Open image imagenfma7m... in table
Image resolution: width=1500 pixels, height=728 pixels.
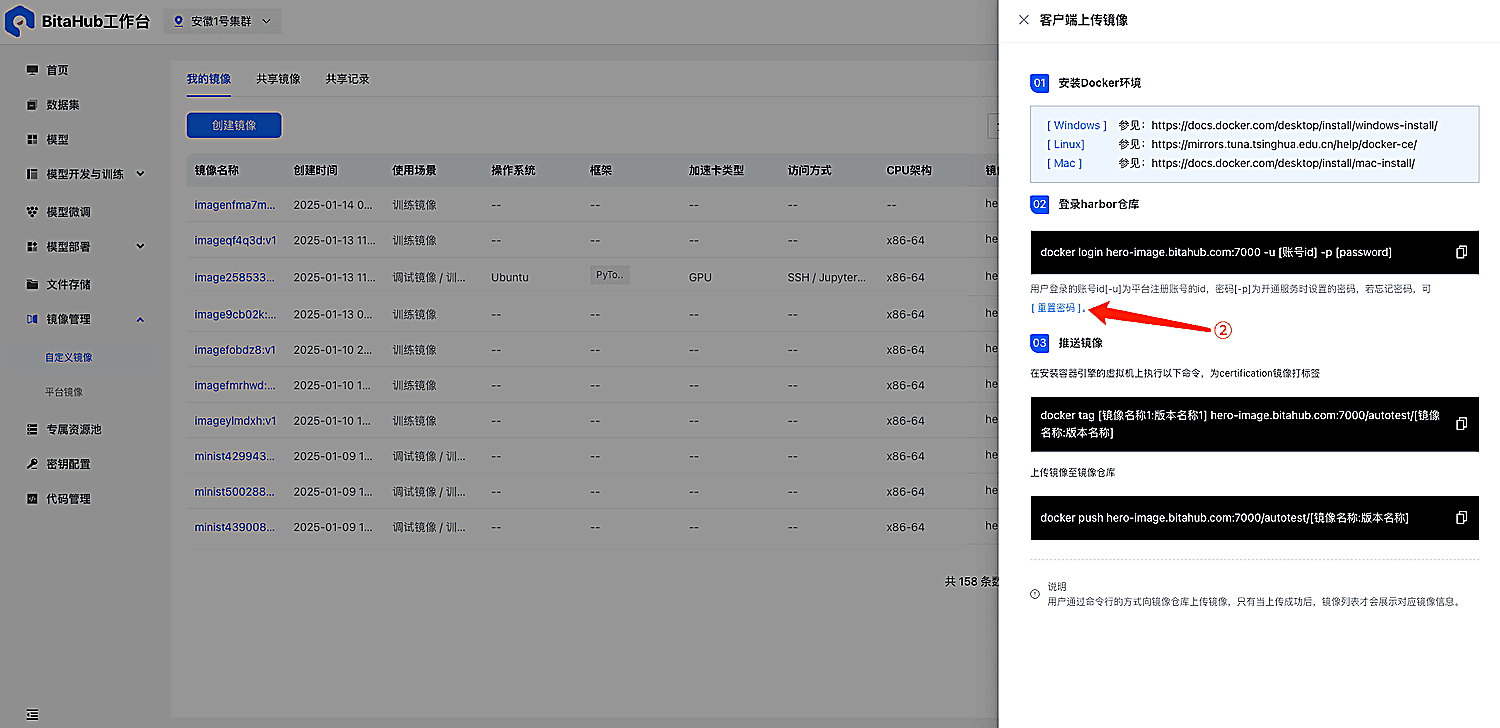(234, 205)
